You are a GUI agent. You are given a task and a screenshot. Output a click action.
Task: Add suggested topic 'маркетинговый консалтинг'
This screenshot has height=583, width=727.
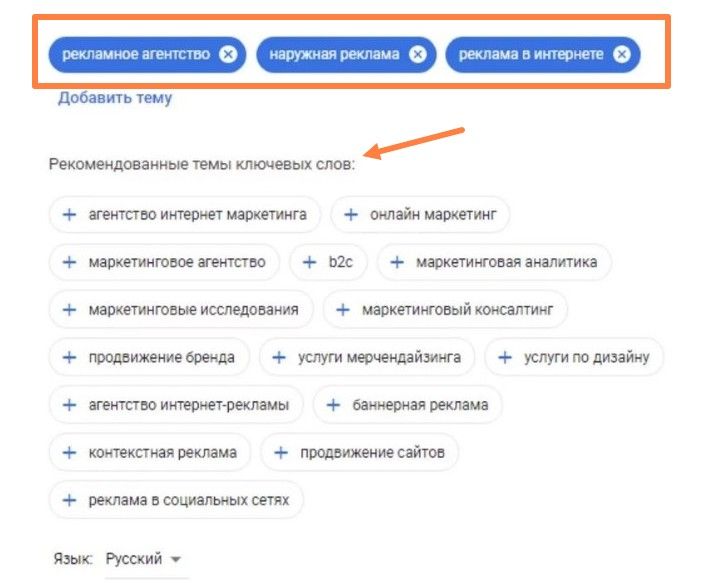click(x=445, y=310)
